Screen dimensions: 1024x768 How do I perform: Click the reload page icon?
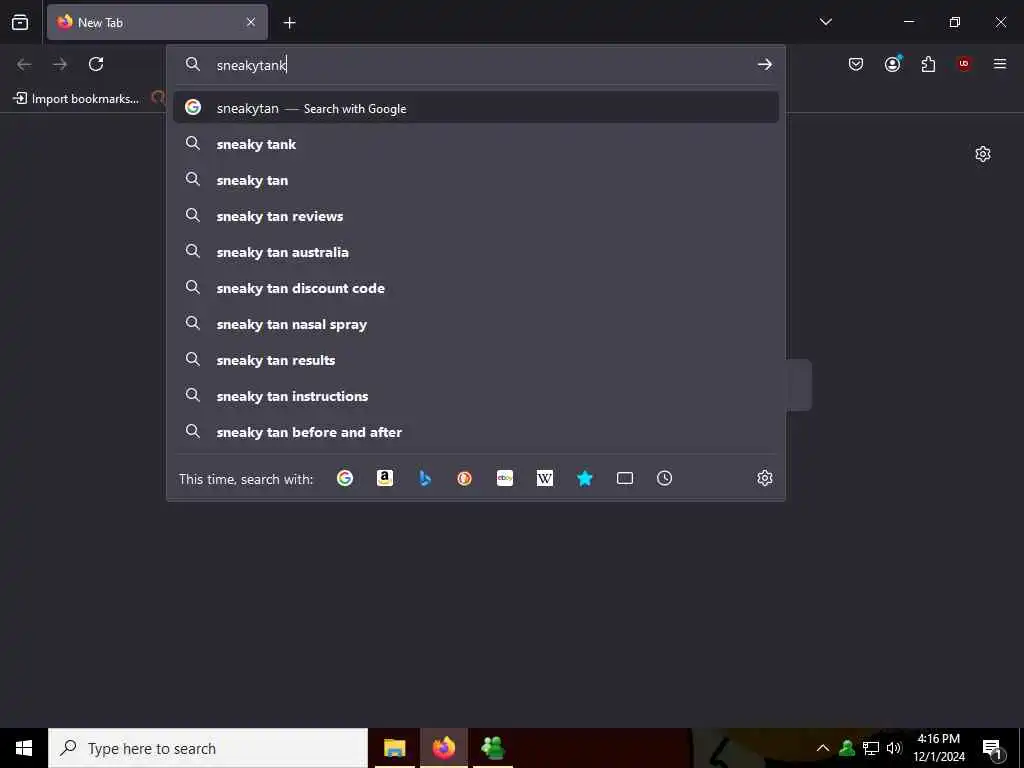(96, 64)
